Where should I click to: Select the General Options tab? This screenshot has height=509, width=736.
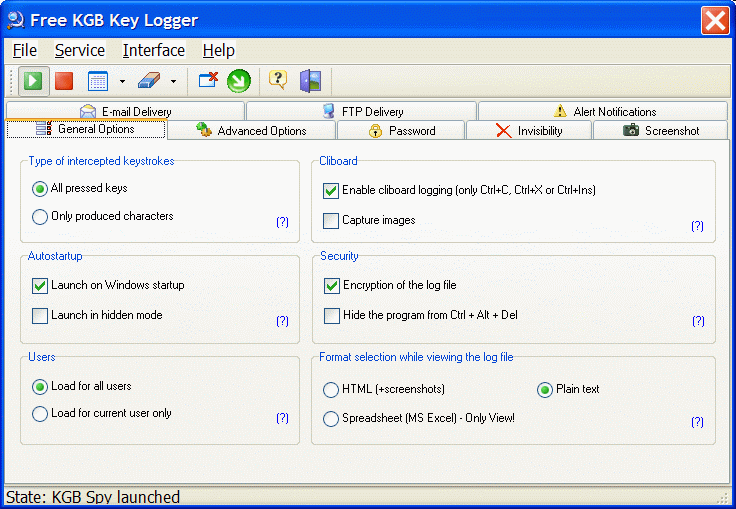click(86, 129)
